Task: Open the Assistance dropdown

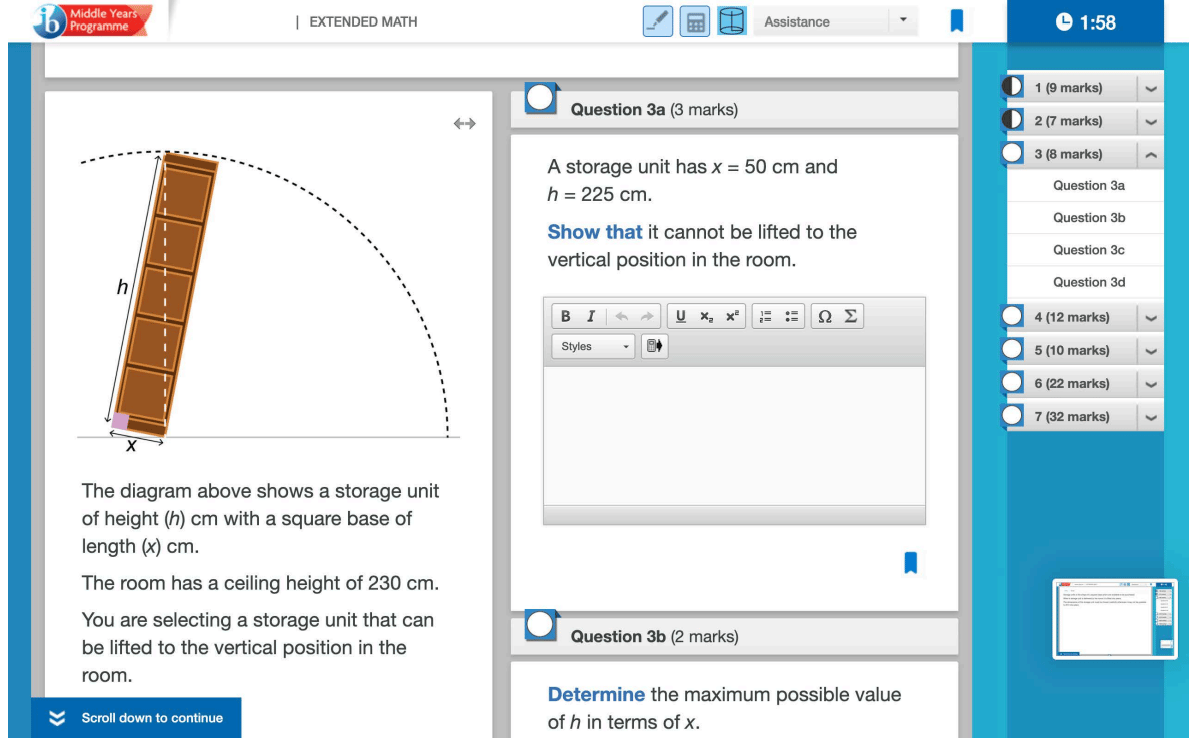Action: pyautogui.click(x=834, y=22)
